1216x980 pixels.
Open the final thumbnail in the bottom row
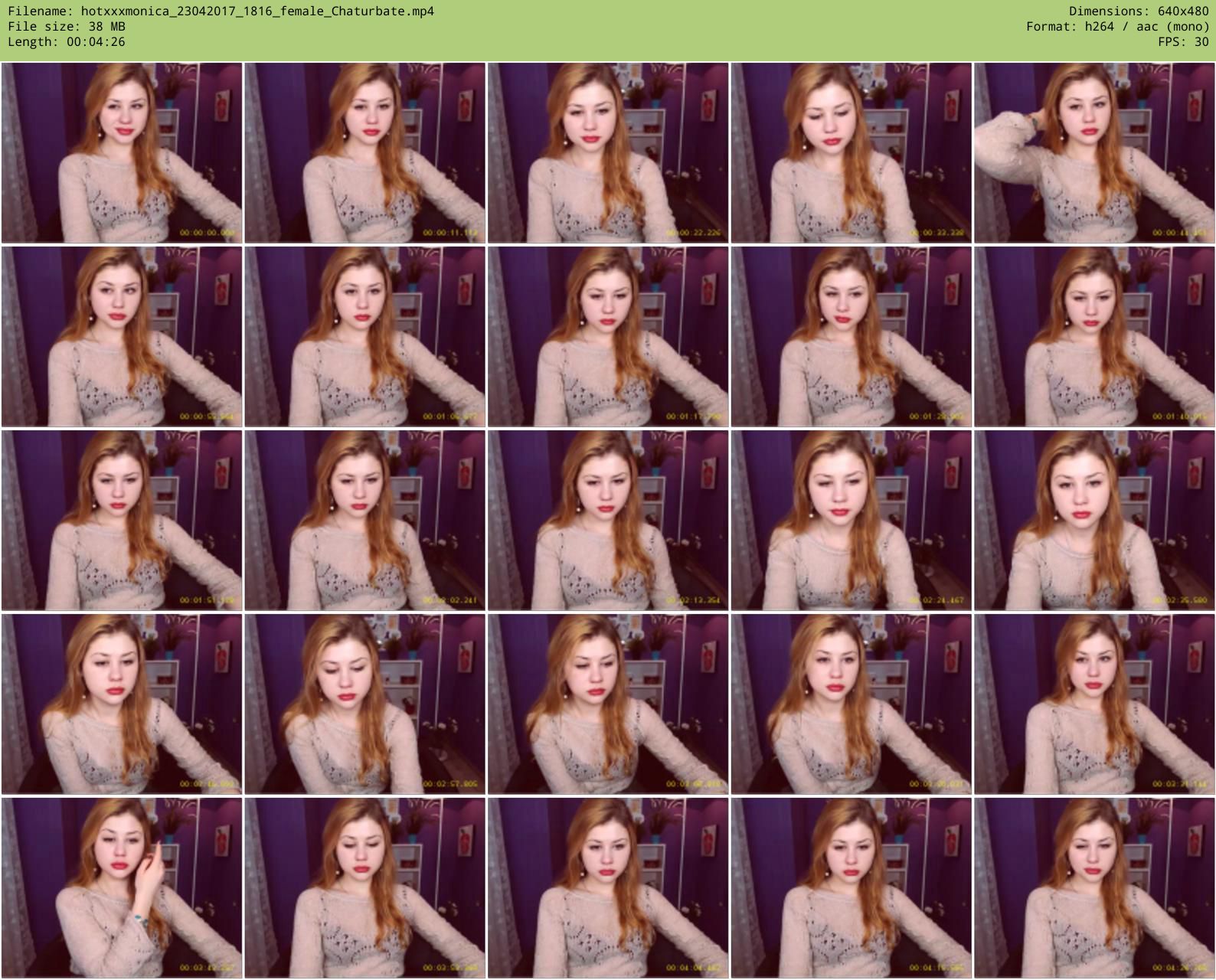click(x=1094, y=888)
